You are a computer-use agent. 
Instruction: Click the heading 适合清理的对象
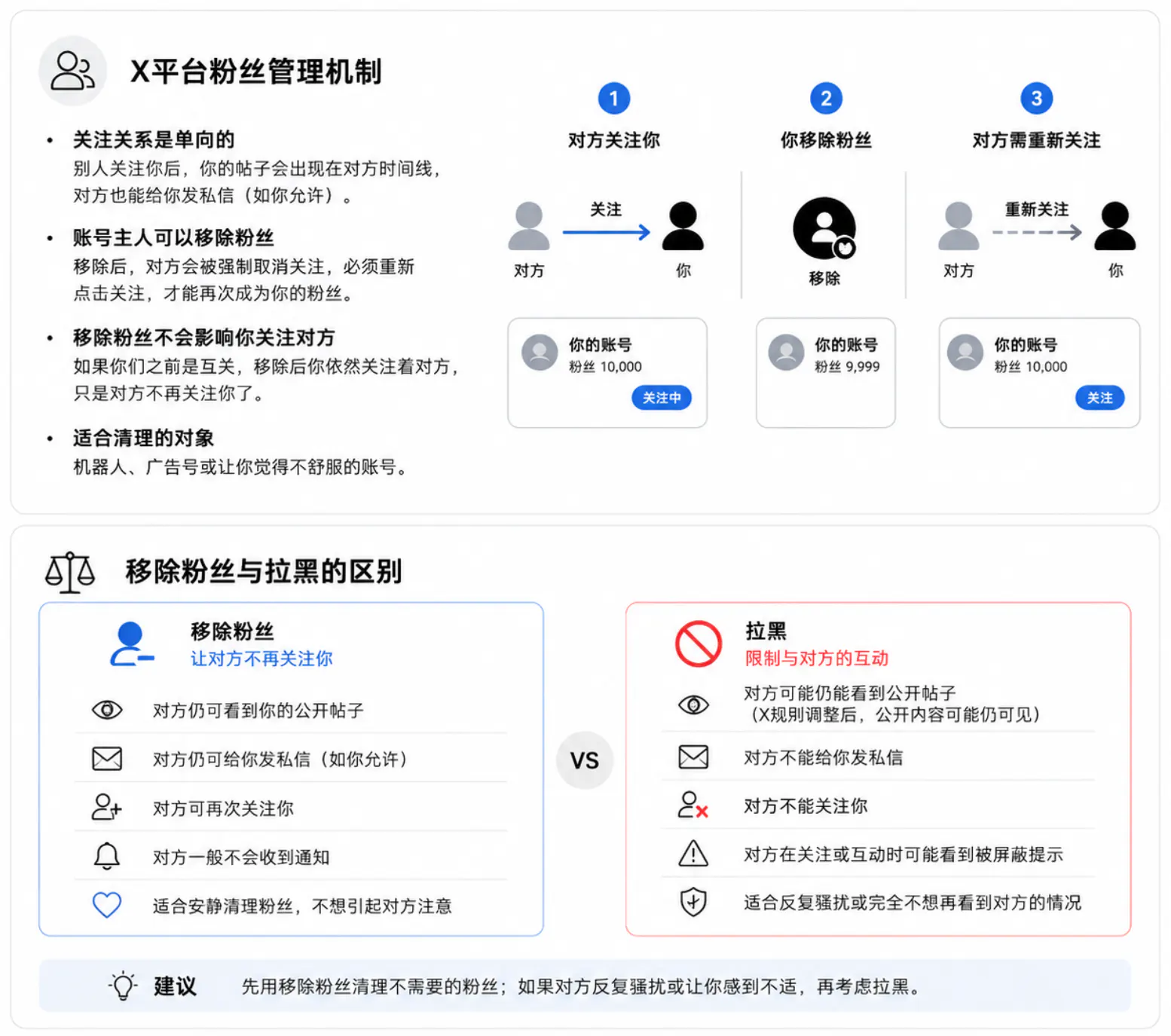(143, 438)
